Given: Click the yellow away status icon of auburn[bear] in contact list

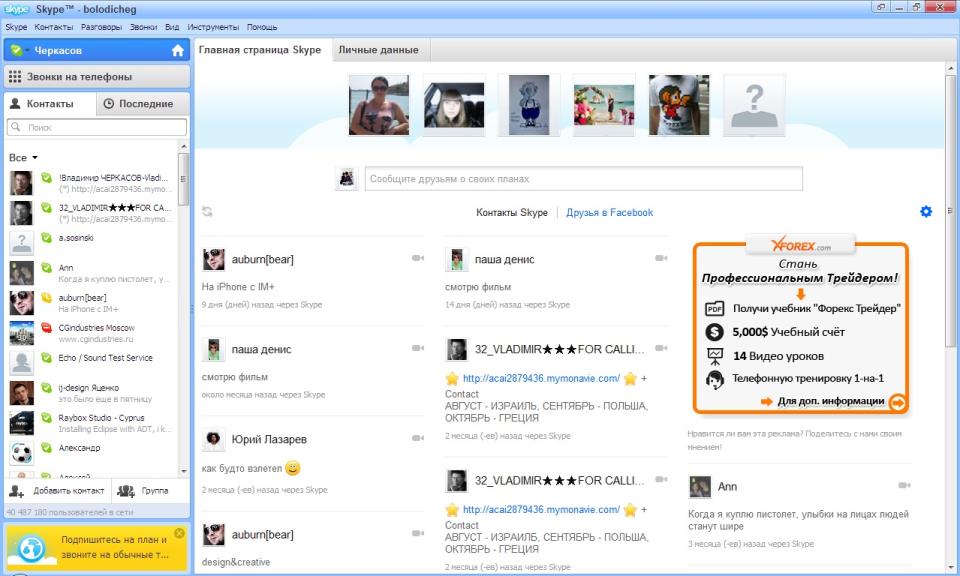Looking at the screenshot, I should tap(46, 297).
